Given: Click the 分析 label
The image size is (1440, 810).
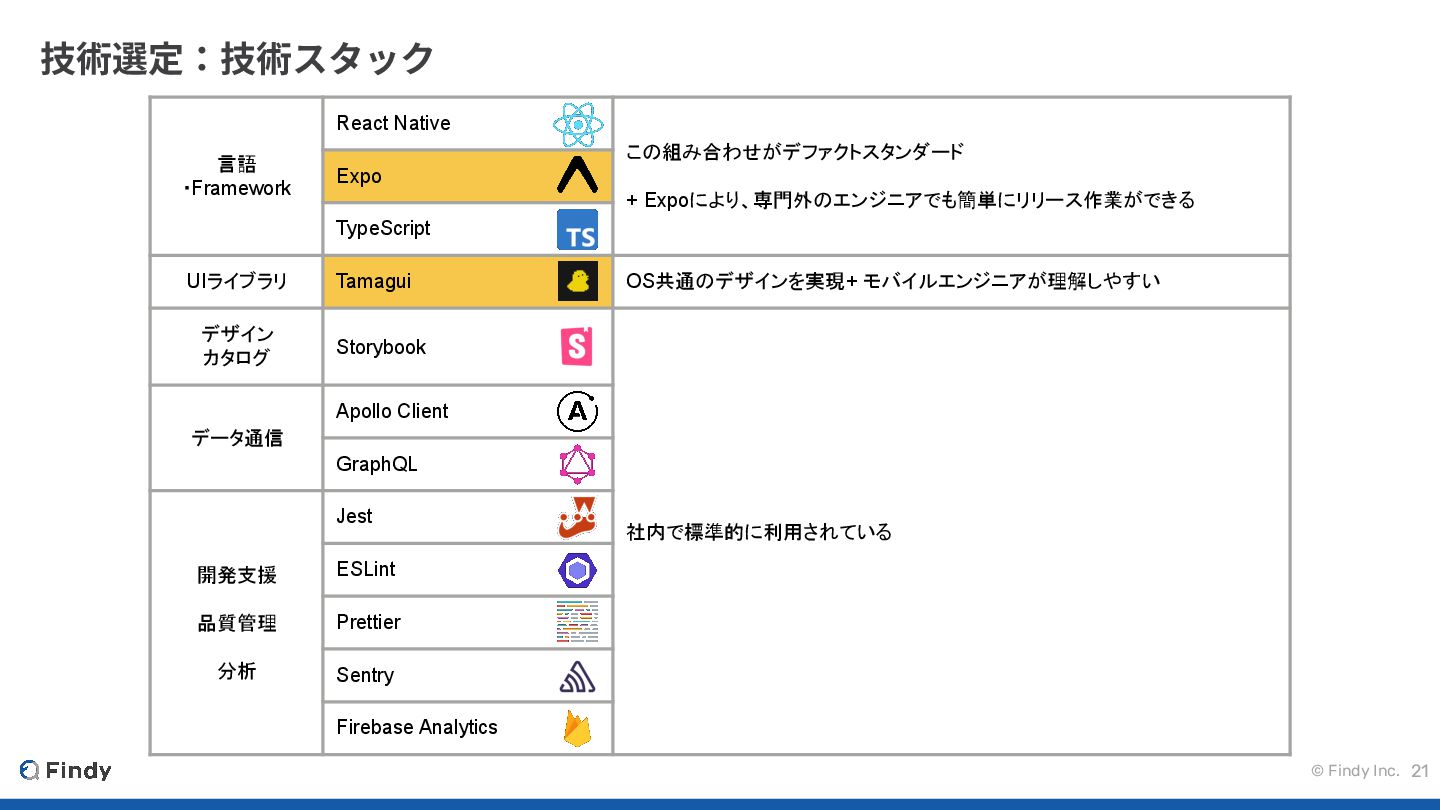Looking at the screenshot, I should (x=237, y=671).
